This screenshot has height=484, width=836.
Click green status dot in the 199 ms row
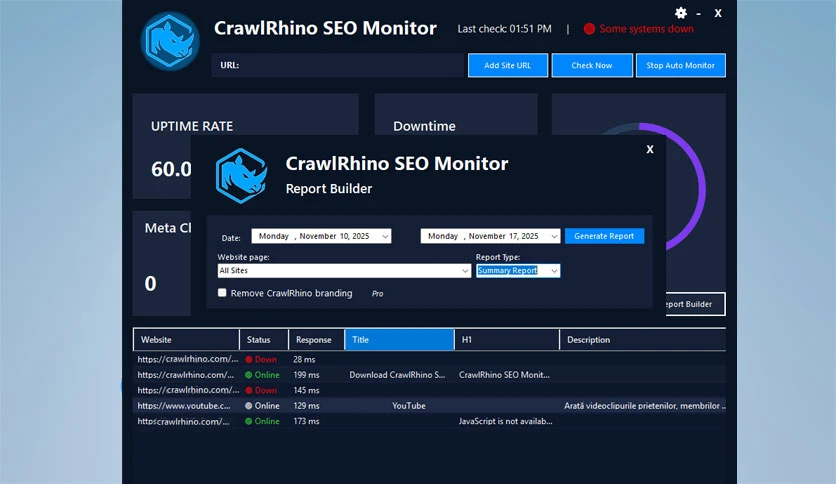248,375
